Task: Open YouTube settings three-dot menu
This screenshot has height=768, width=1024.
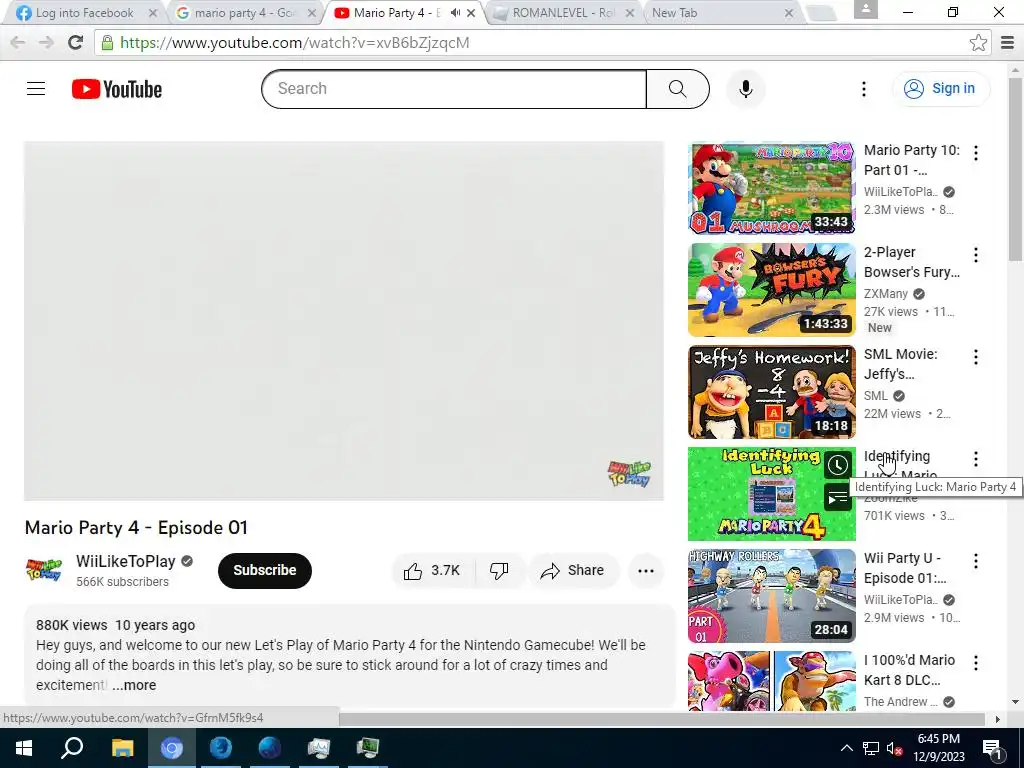Action: [x=863, y=89]
